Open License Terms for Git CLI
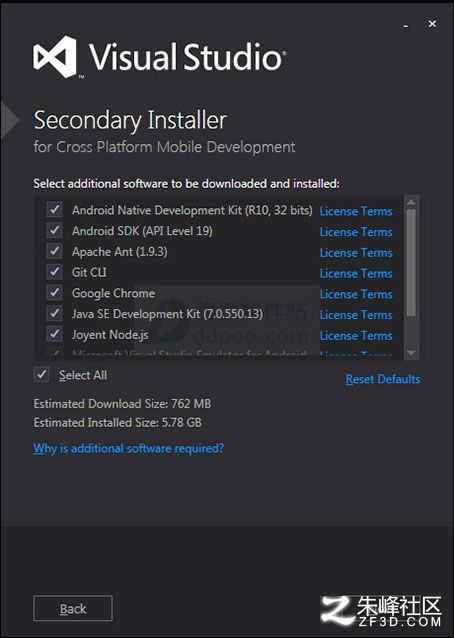The width and height of the screenshot is (454, 638). [356, 273]
